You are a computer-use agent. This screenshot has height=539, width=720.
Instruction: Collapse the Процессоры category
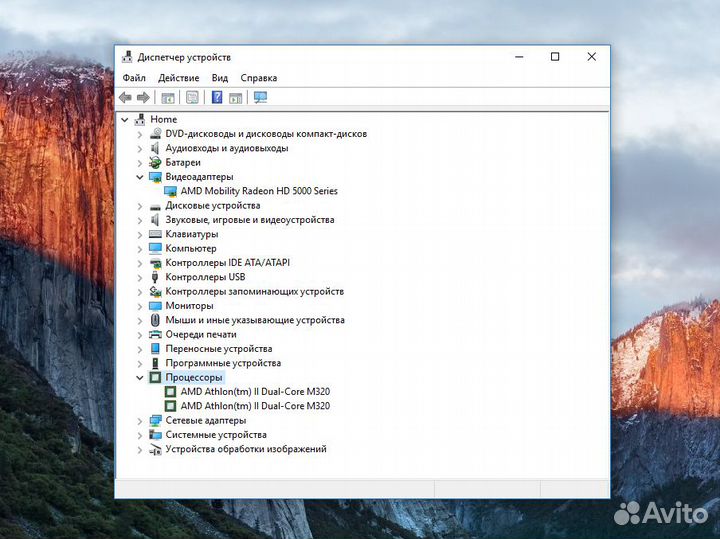click(x=140, y=378)
